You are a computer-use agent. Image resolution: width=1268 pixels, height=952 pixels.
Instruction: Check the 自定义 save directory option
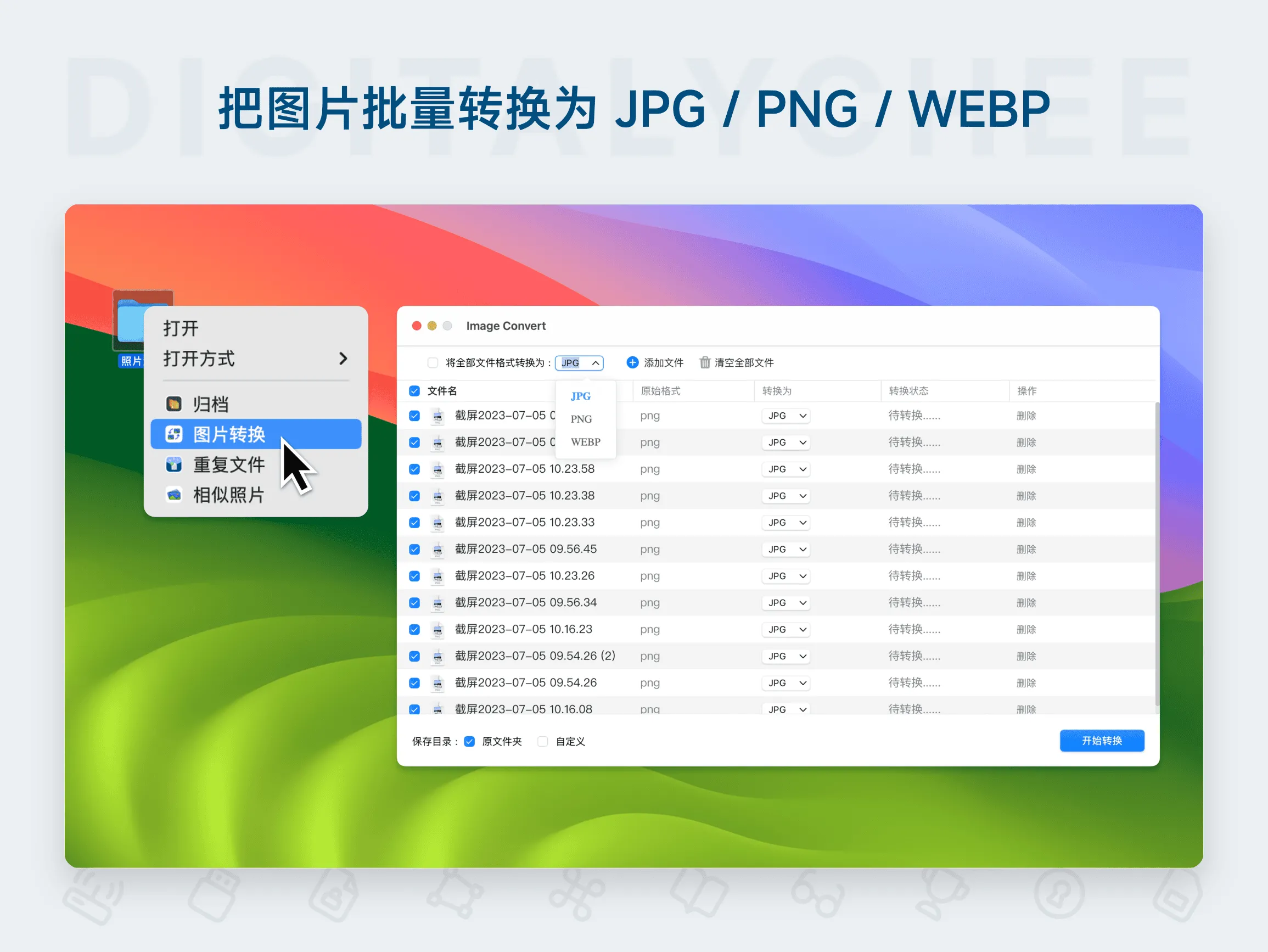click(542, 741)
